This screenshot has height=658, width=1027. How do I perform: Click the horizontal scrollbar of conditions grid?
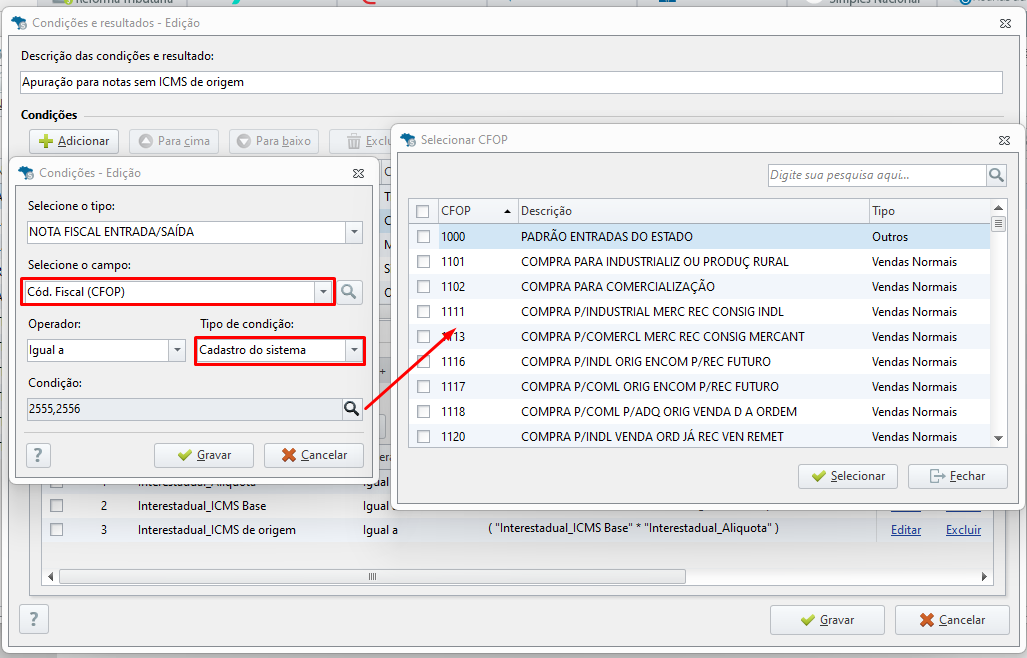click(x=372, y=577)
